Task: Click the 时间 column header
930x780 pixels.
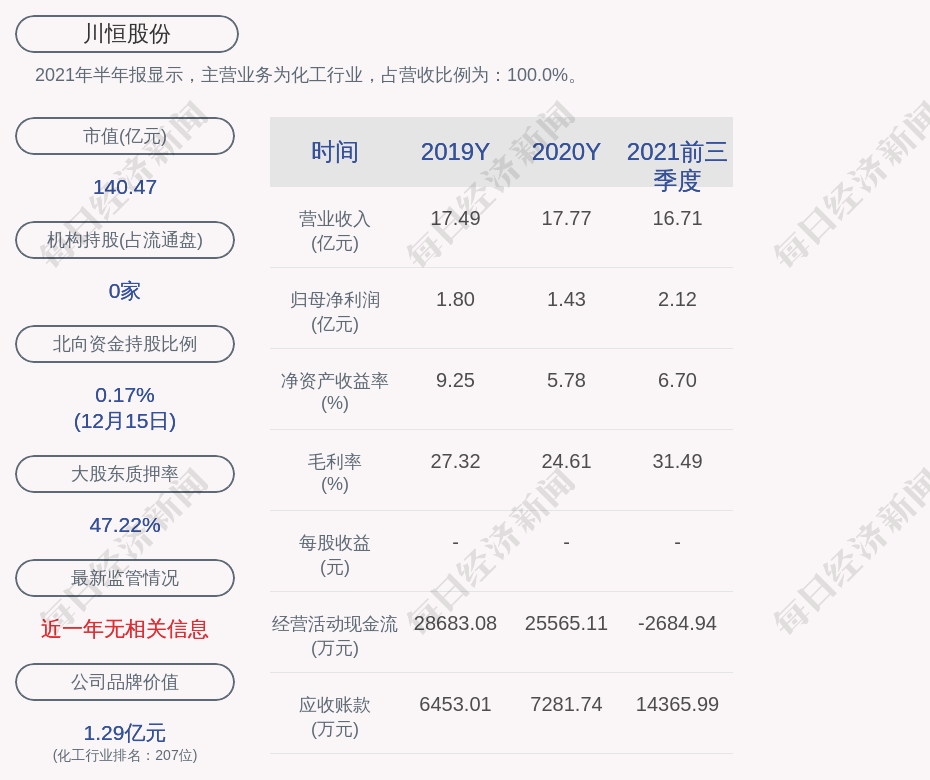Action: pyautogui.click(x=335, y=152)
